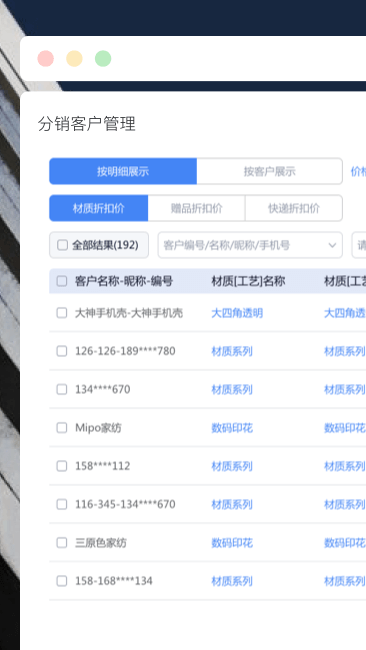Check the row 大神手机壳-大神手机壳

pyautogui.click(x=62, y=313)
